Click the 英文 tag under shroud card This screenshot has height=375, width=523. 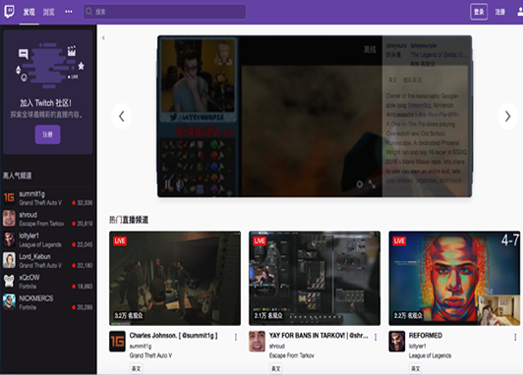276,368
